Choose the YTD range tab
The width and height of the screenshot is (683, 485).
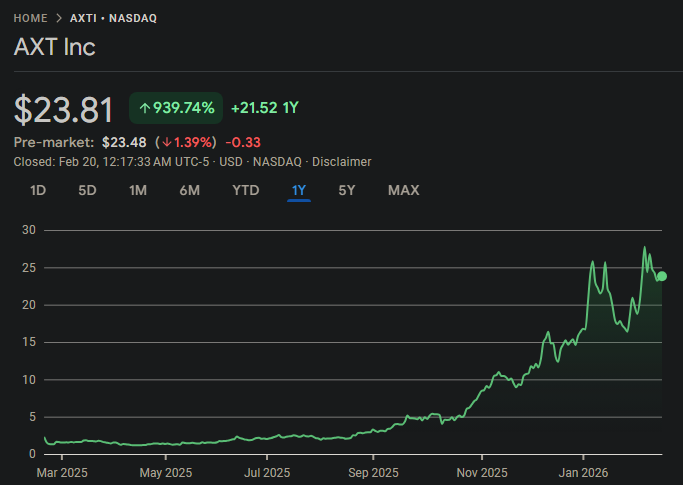pos(246,190)
